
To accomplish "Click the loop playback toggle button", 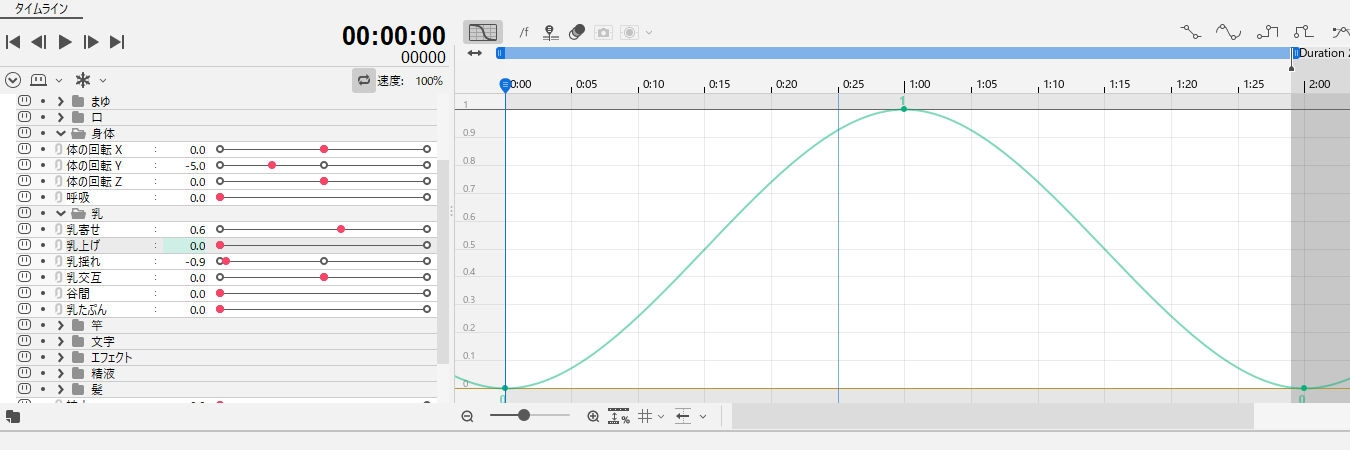I will tap(364, 80).
